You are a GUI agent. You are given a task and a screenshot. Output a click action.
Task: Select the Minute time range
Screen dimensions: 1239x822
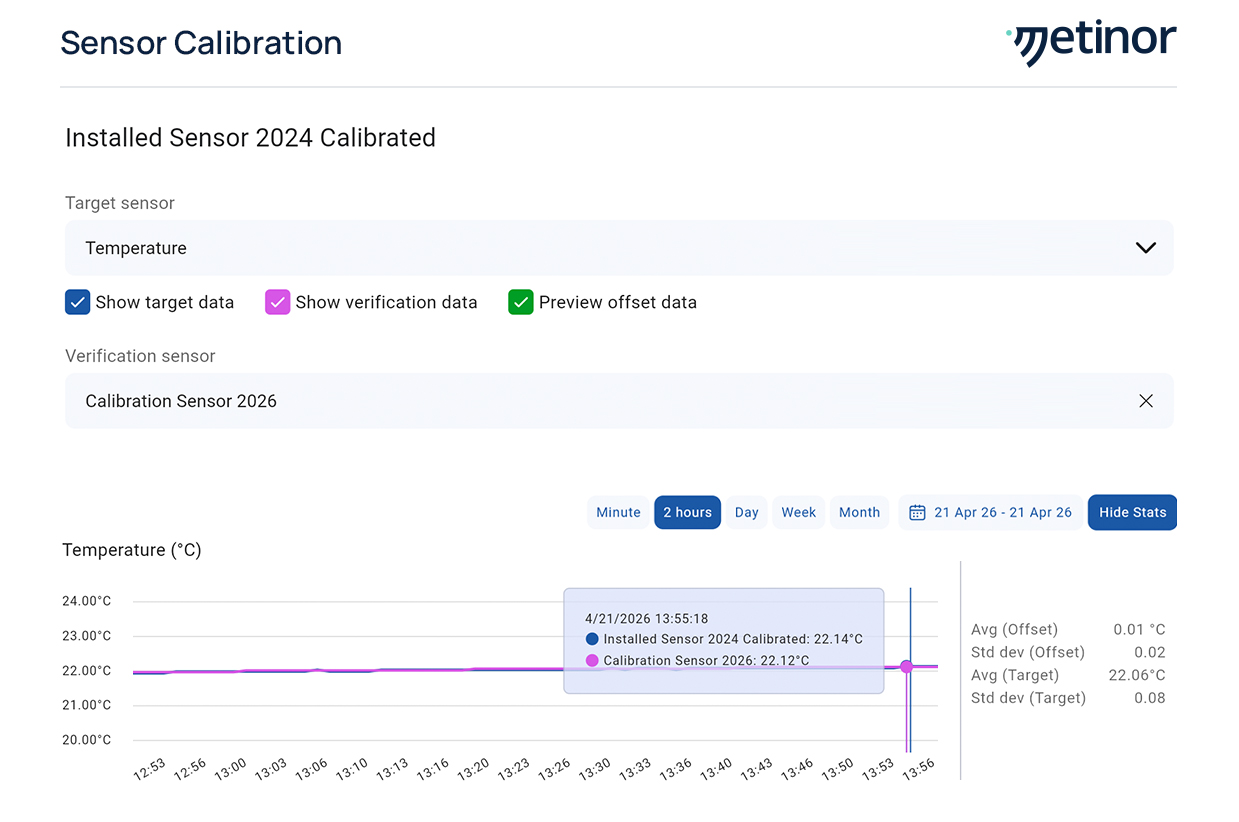pyautogui.click(x=618, y=512)
